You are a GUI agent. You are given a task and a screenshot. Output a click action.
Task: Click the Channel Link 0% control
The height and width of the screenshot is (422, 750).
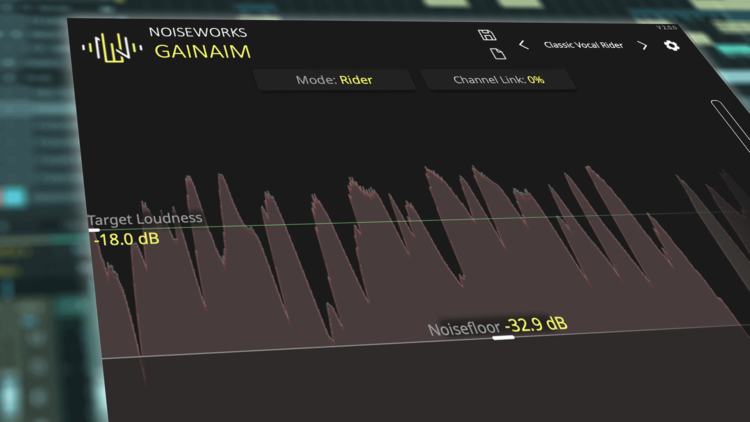point(498,79)
